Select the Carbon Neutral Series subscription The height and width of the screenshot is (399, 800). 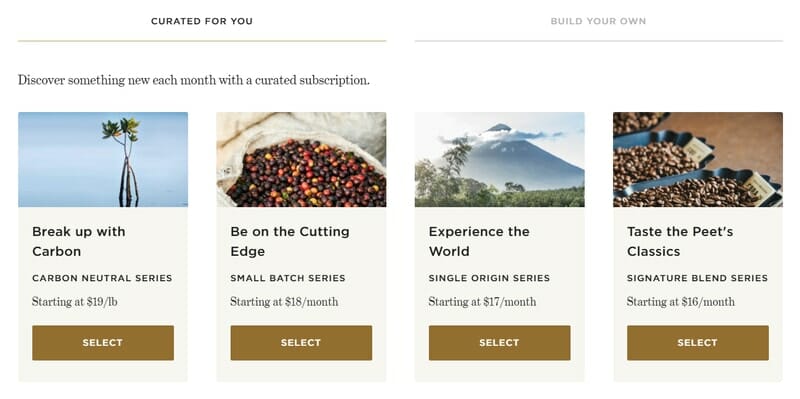coord(103,343)
